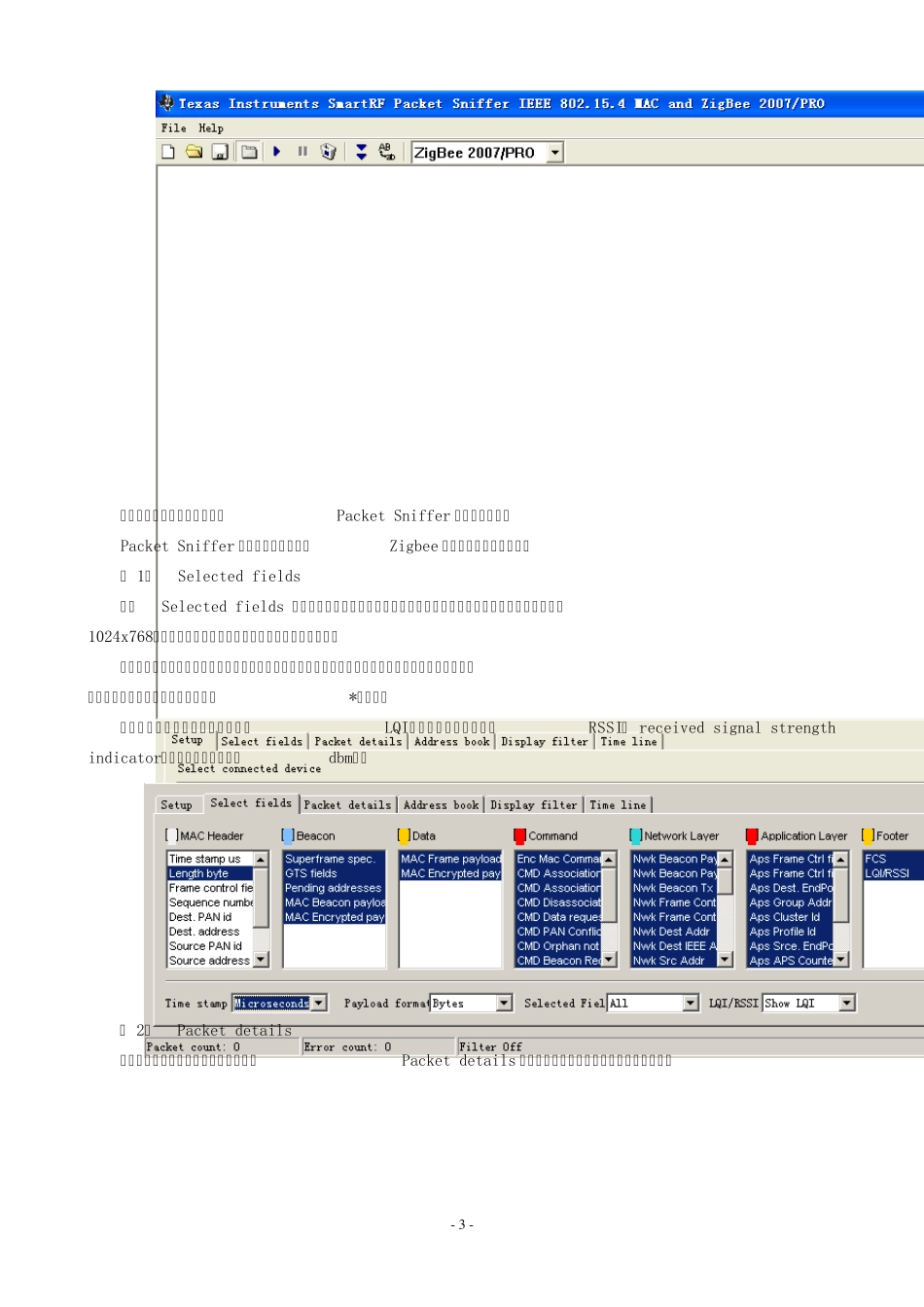Toggle the bottom panel toolbar icon
This screenshot has height=1307, width=924.
[x=250, y=152]
